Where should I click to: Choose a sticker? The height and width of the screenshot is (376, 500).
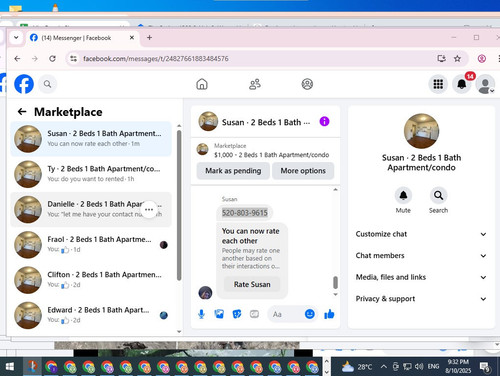pos(237,314)
